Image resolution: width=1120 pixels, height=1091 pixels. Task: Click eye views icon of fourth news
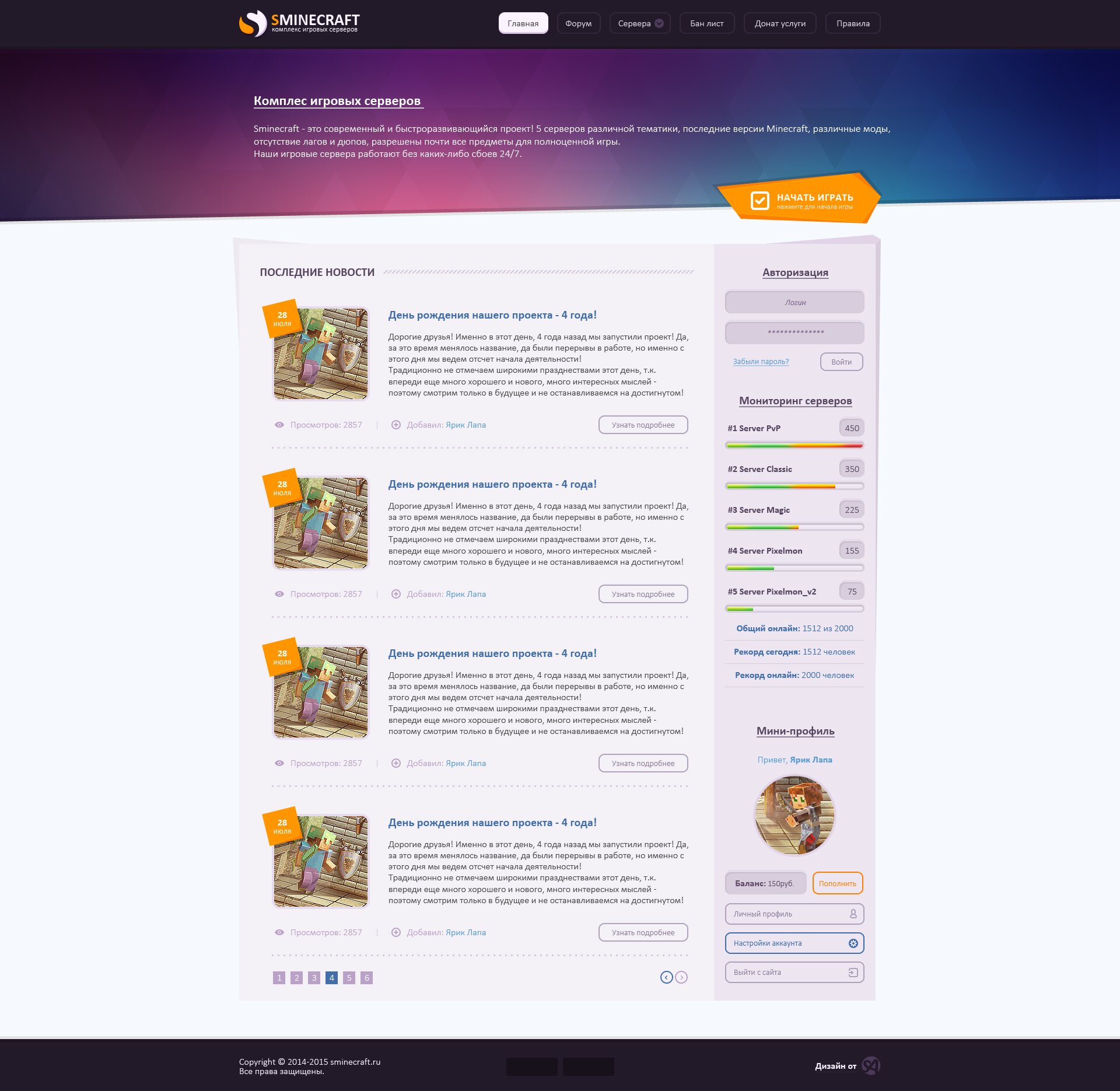point(279,932)
